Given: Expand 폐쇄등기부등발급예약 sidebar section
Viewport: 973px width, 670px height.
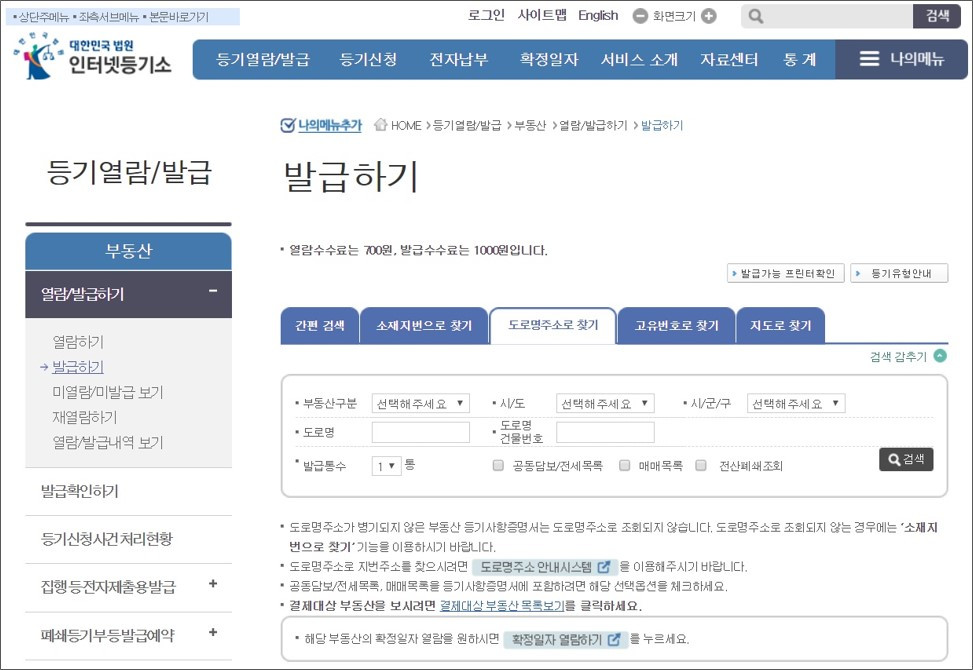Looking at the screenshot, I should point(213,632).
